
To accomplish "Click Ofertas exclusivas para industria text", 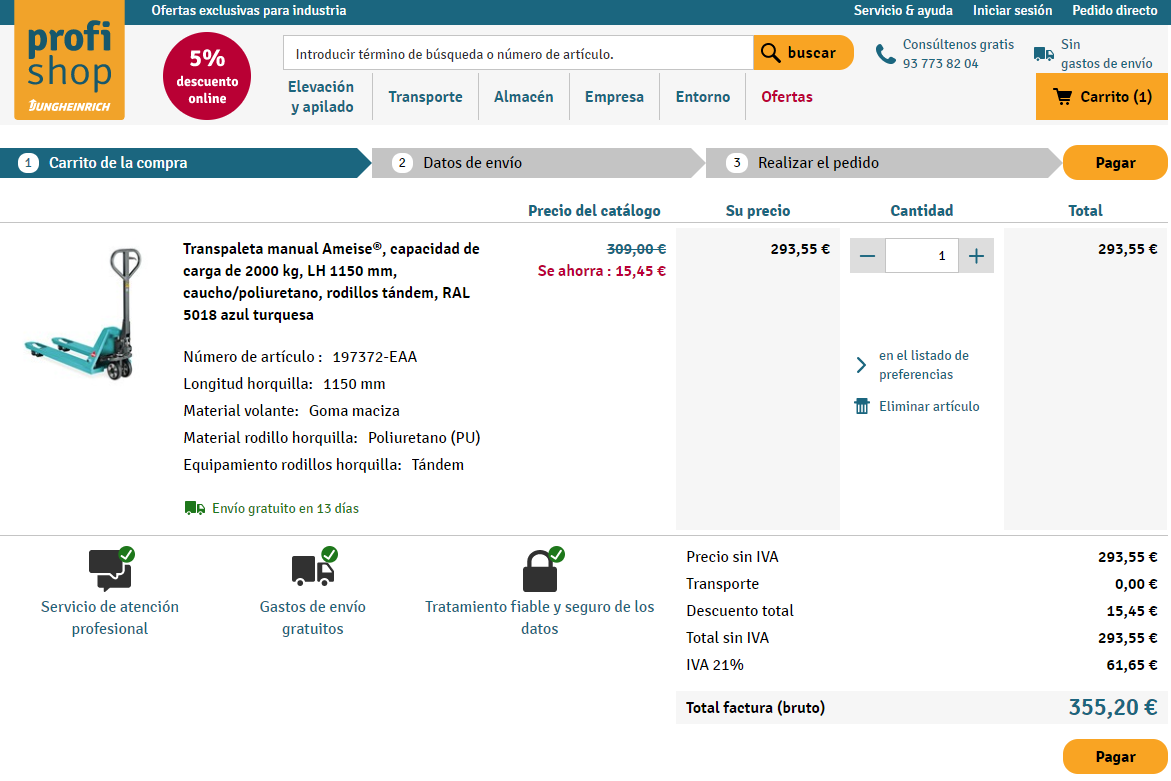I will coord(249,10).
